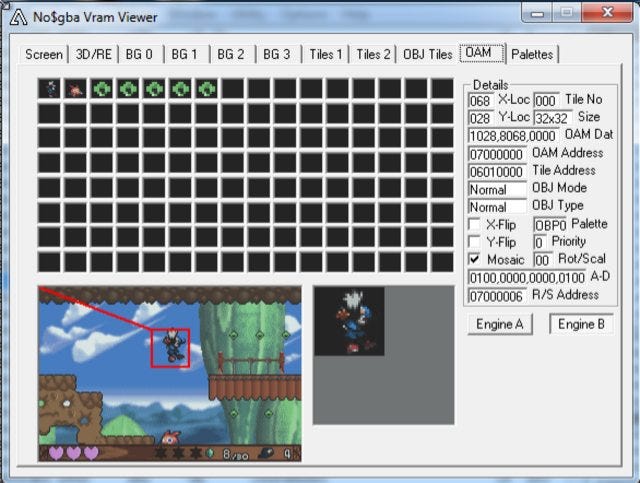The image size is (640, 483).
Task: Switch to the Palettes tab
Action: pos(532,54)
